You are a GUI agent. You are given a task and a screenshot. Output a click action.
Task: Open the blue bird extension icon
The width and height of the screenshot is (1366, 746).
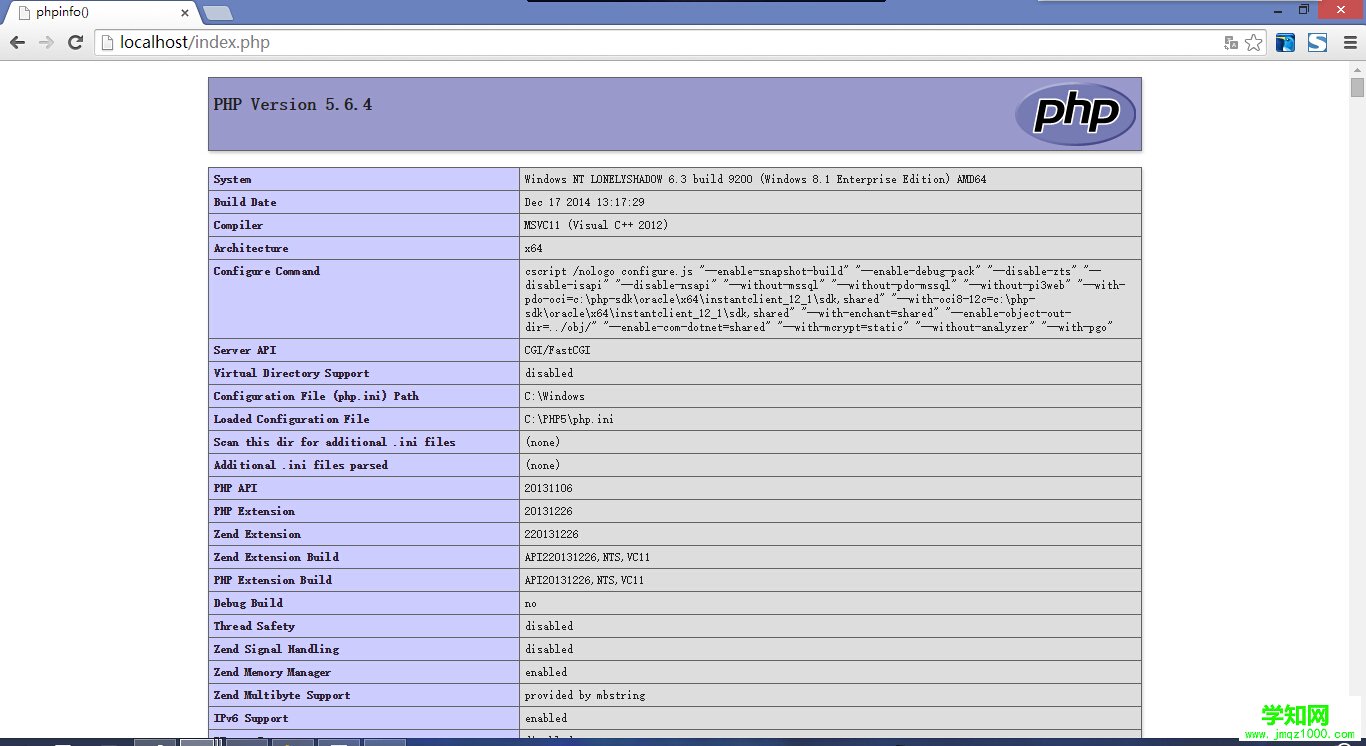pyautogui.click(x=1285, y=43)
